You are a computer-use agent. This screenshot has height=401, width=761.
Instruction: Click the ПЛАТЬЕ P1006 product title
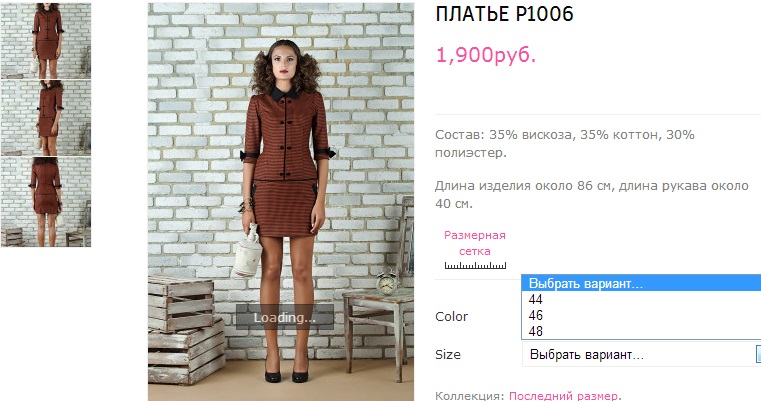pos(504,14)
